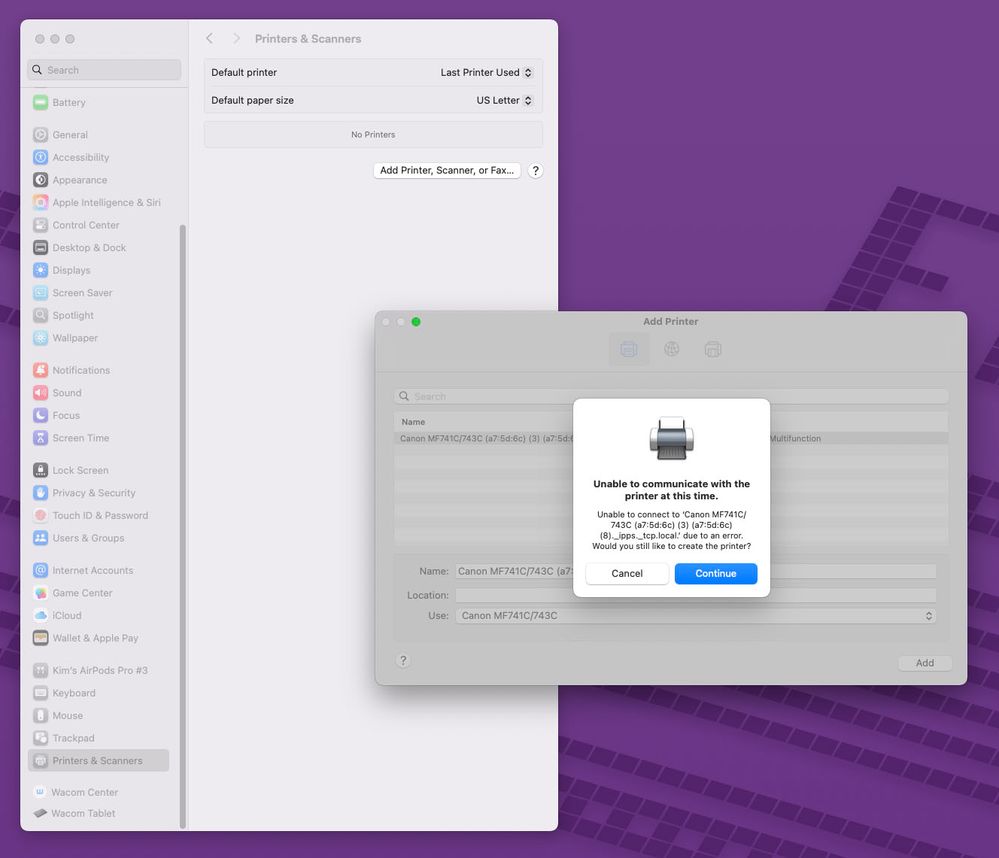Open Control Center settings icon
Screen dimensions: 999x858
point(40,225)
